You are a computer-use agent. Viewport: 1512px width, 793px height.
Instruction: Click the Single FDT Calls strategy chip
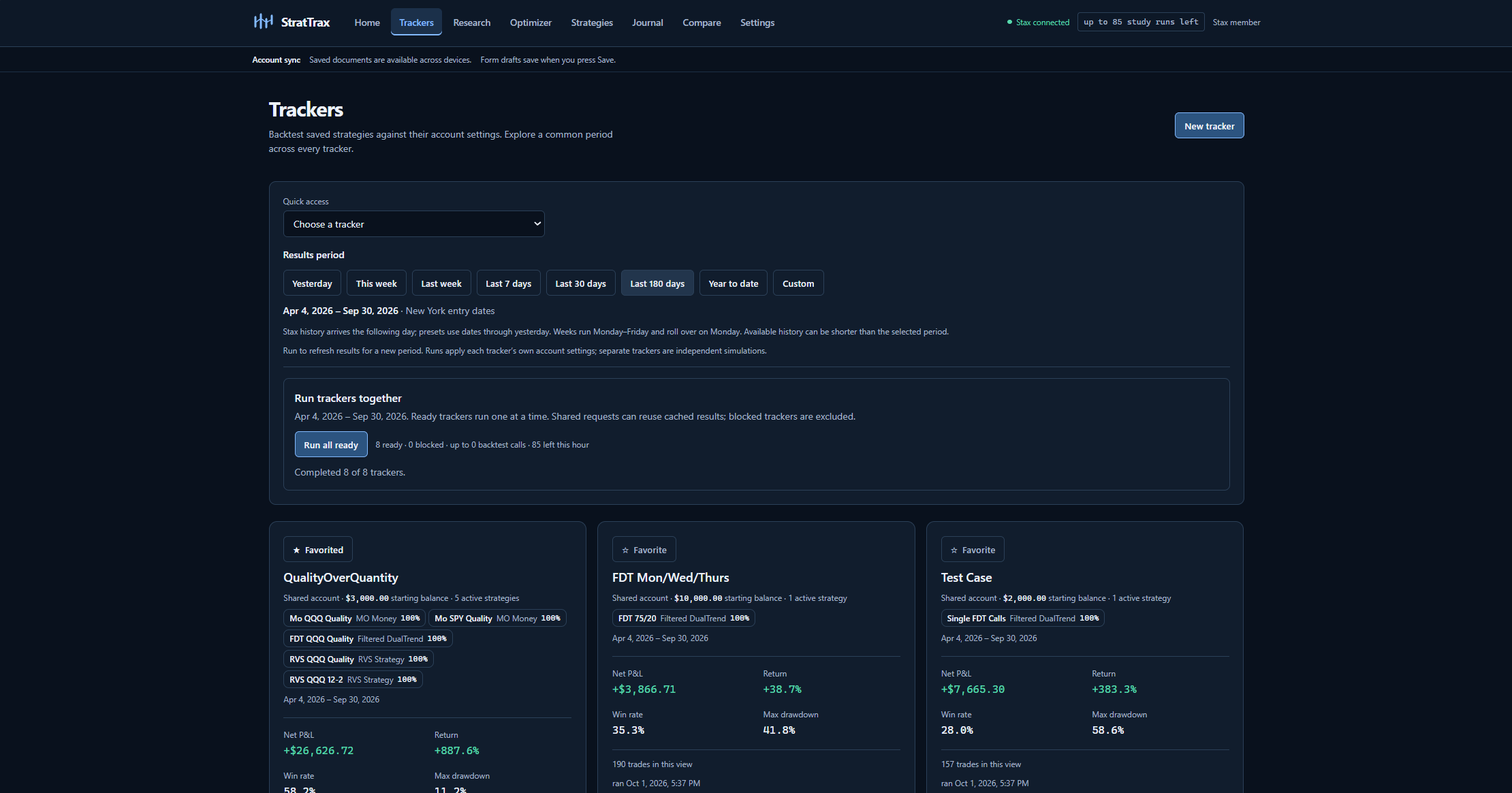[x=1022, y=619]
